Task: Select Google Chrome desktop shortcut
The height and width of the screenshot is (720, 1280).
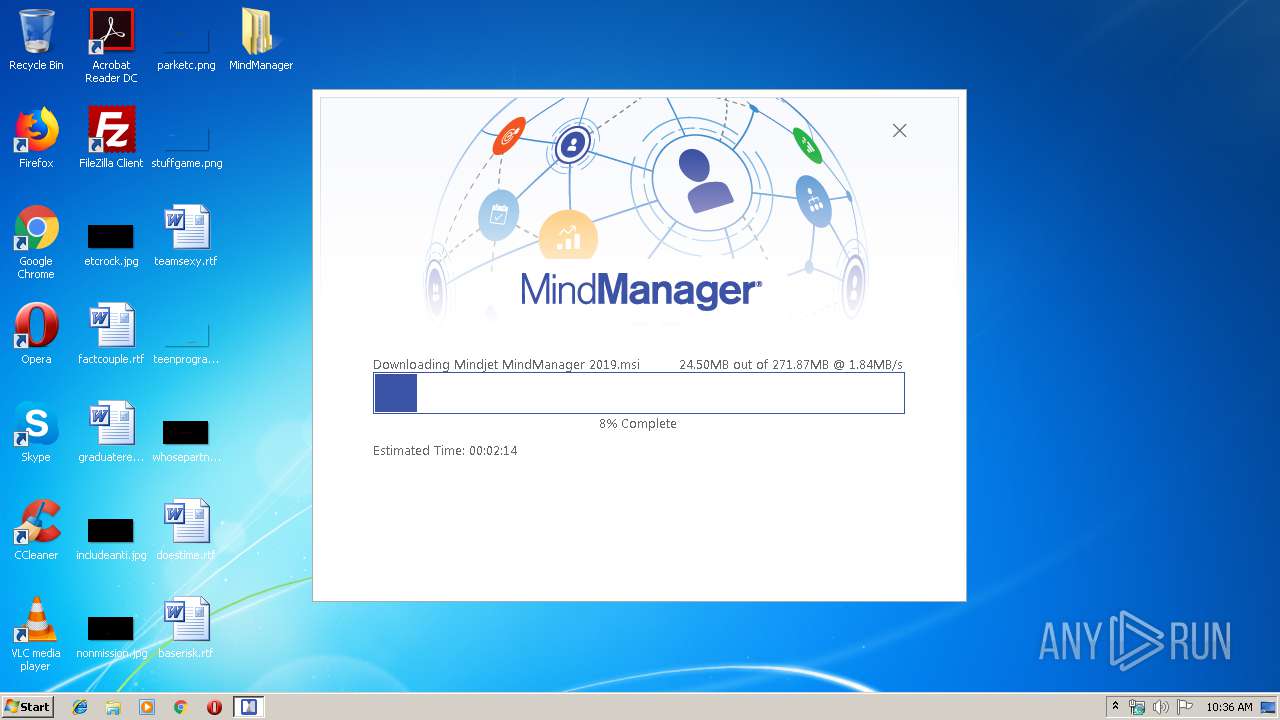Action: click(36, 243)
